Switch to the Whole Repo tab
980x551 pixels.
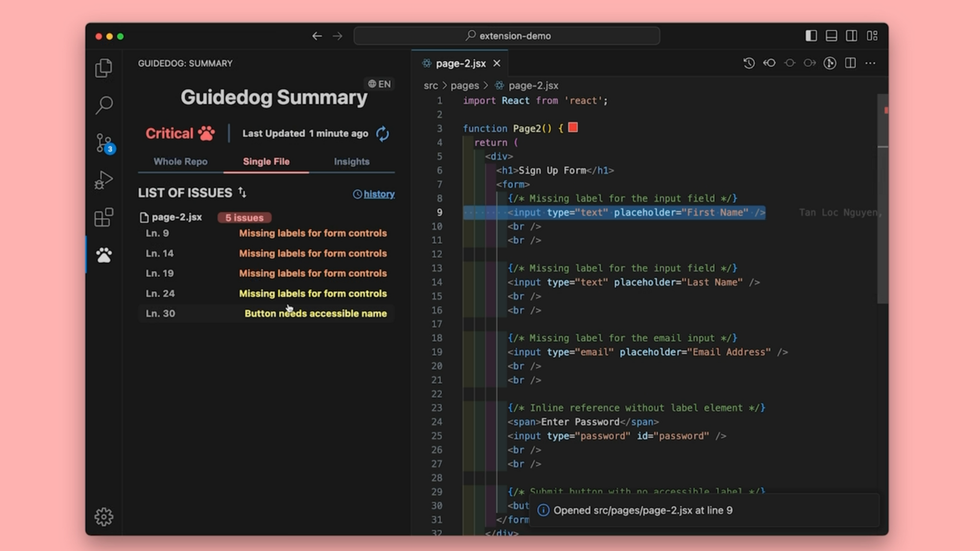coord(181,161)
